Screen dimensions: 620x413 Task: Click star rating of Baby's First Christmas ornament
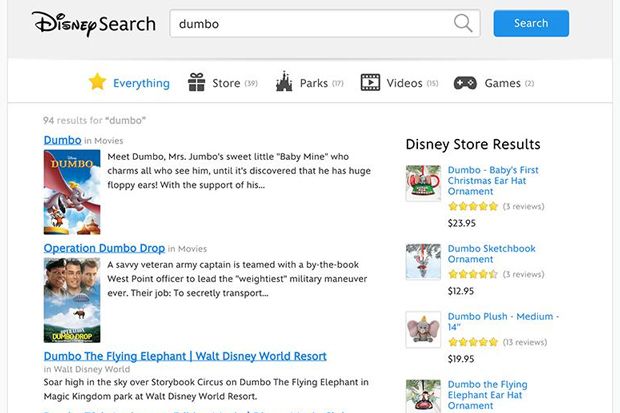(x=473, y=206)
